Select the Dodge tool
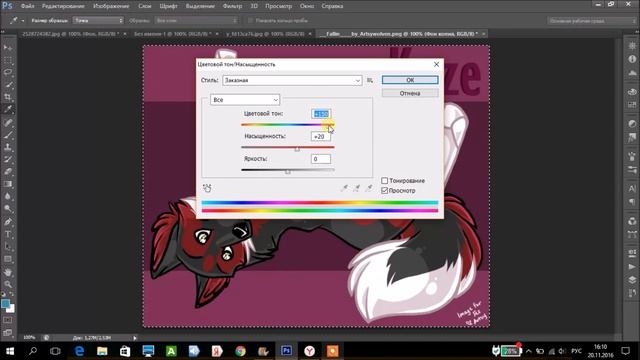Image resolution: width=640 pixels, height=360 pixels. click(x=8, y=209)
